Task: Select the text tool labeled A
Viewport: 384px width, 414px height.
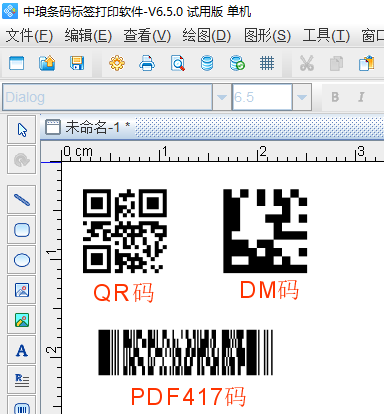Action: coord(22,350)
